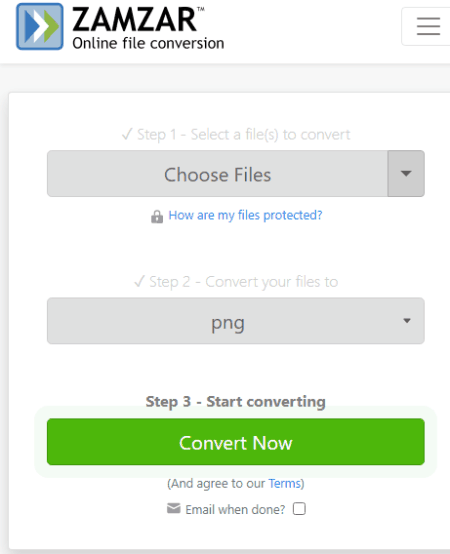Click the envelope icon near email option
450x554 pixels.
tap(173, 508)
